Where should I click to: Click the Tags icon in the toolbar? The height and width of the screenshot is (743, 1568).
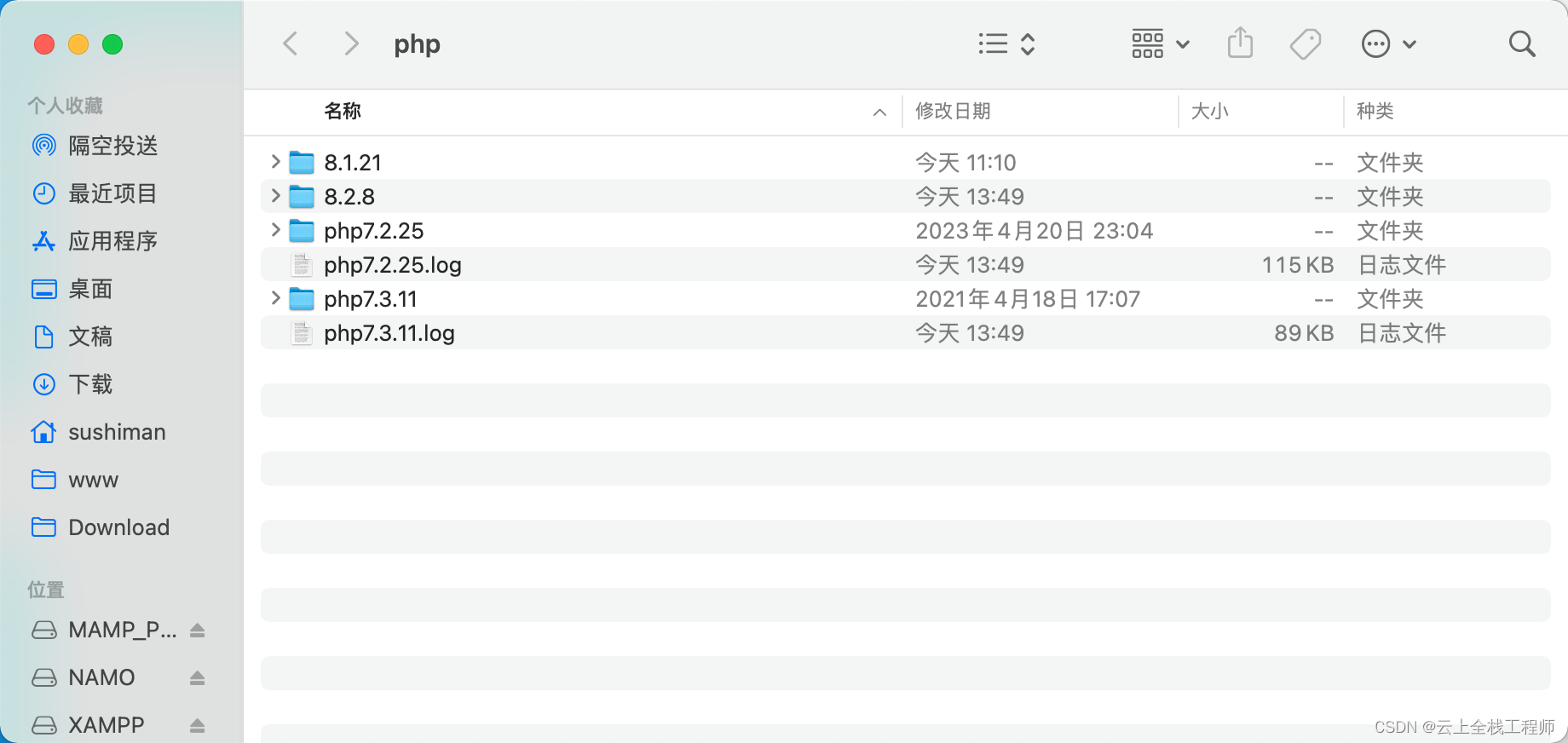[1306, 43]
